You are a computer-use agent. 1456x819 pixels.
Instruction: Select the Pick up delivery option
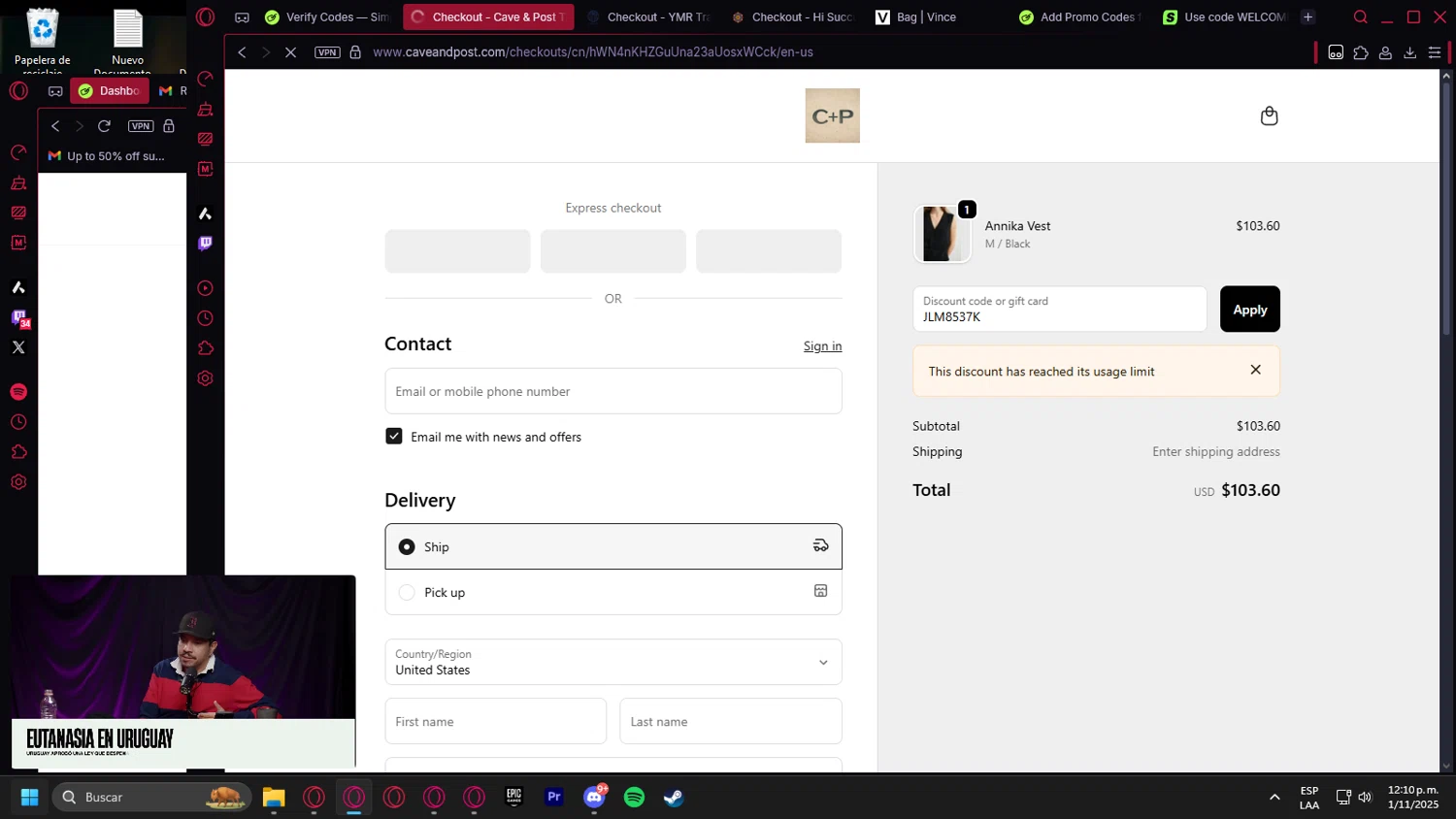point(612,592)
